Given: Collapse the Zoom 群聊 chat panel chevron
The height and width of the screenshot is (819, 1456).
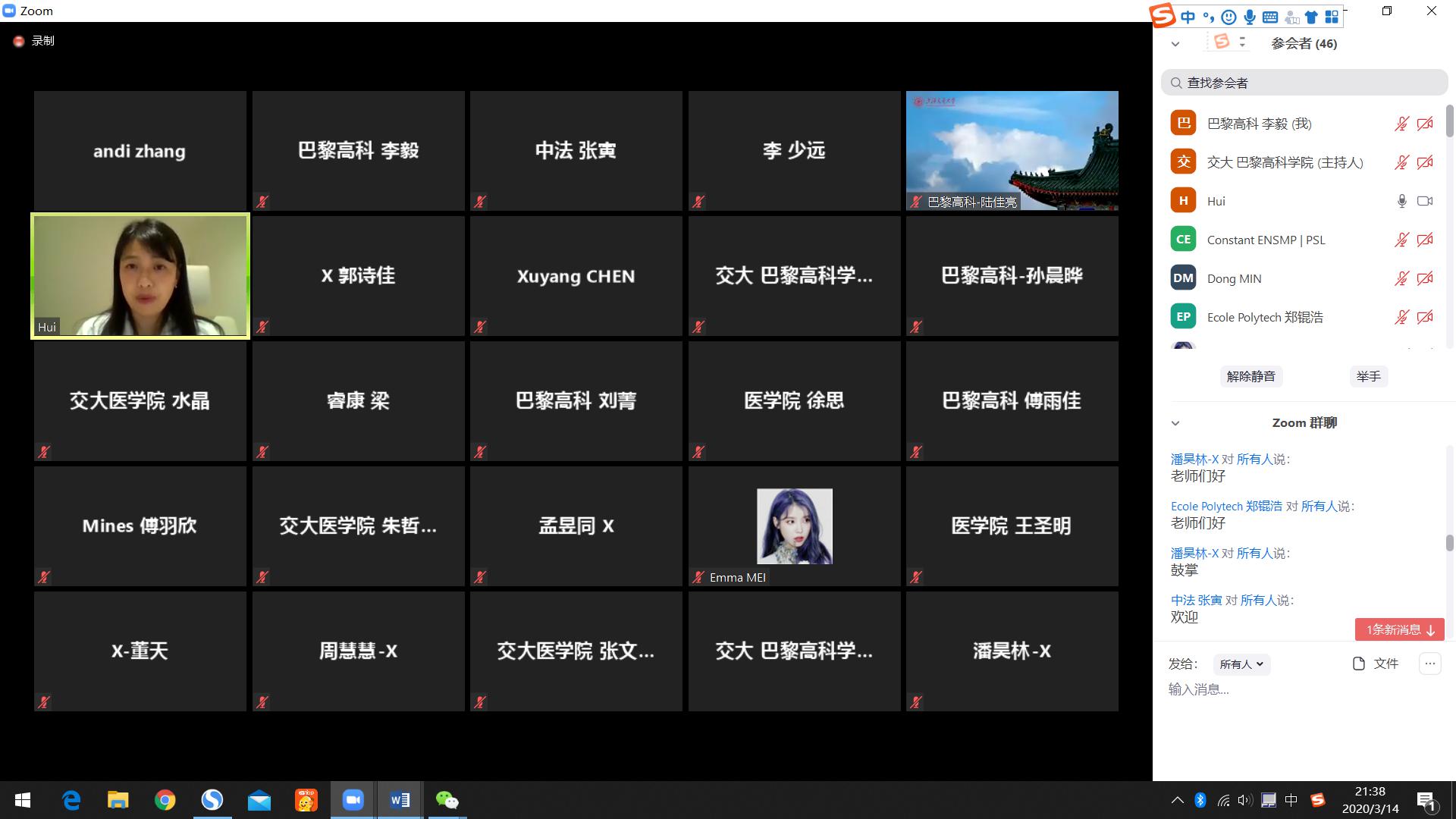Looking at the screenshot, I should (1175, 423).
